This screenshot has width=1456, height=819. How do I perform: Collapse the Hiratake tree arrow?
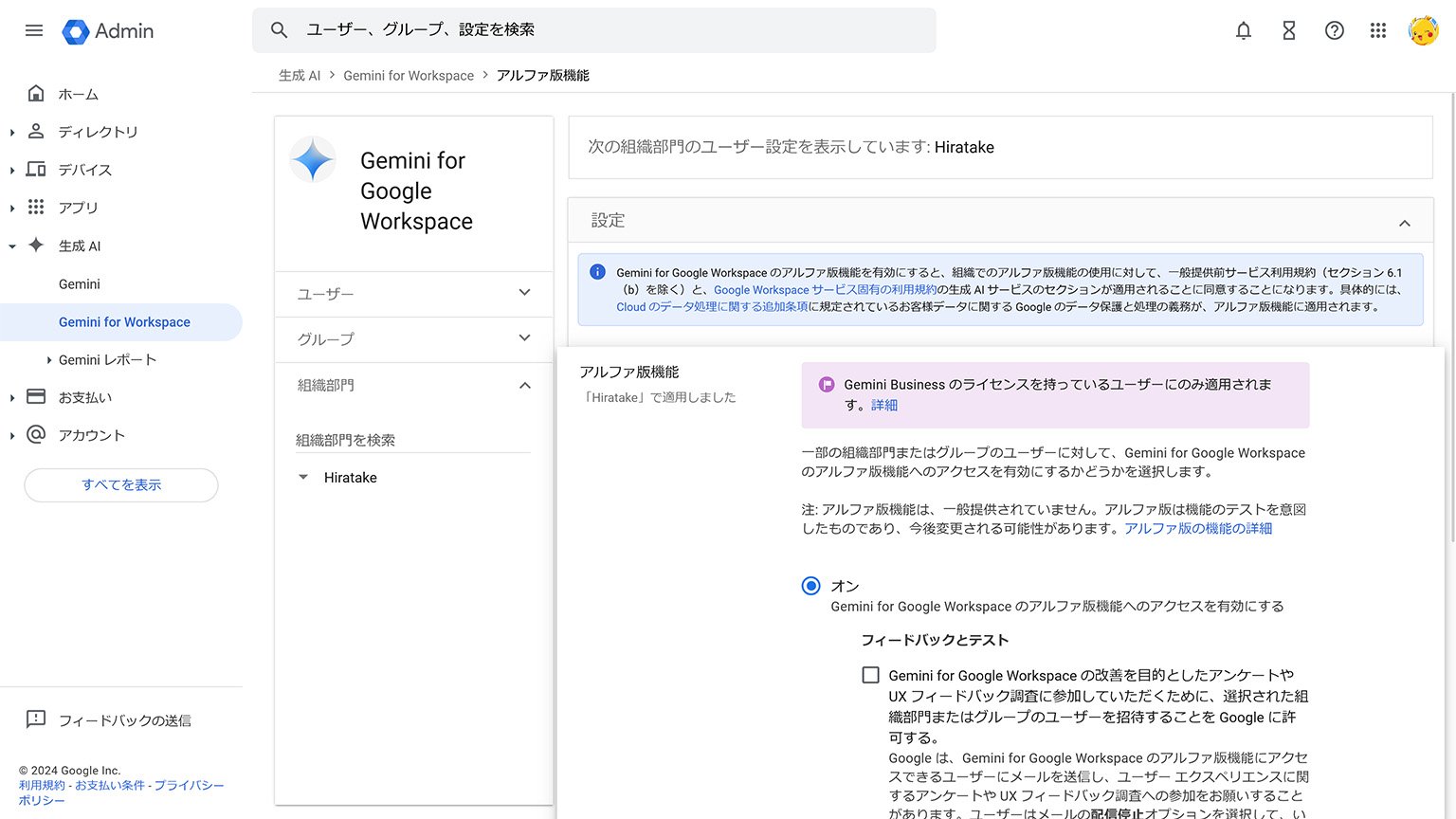[x=303, y=478]
